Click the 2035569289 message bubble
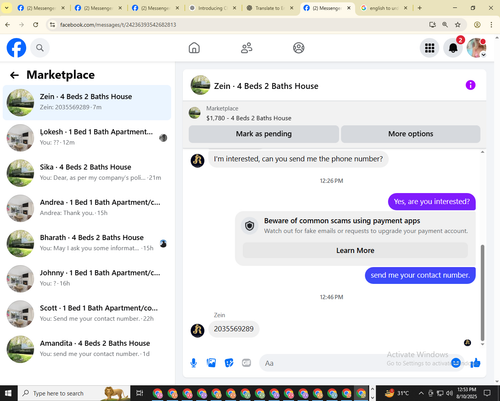The image size is (500, 401). coord(234,329)
